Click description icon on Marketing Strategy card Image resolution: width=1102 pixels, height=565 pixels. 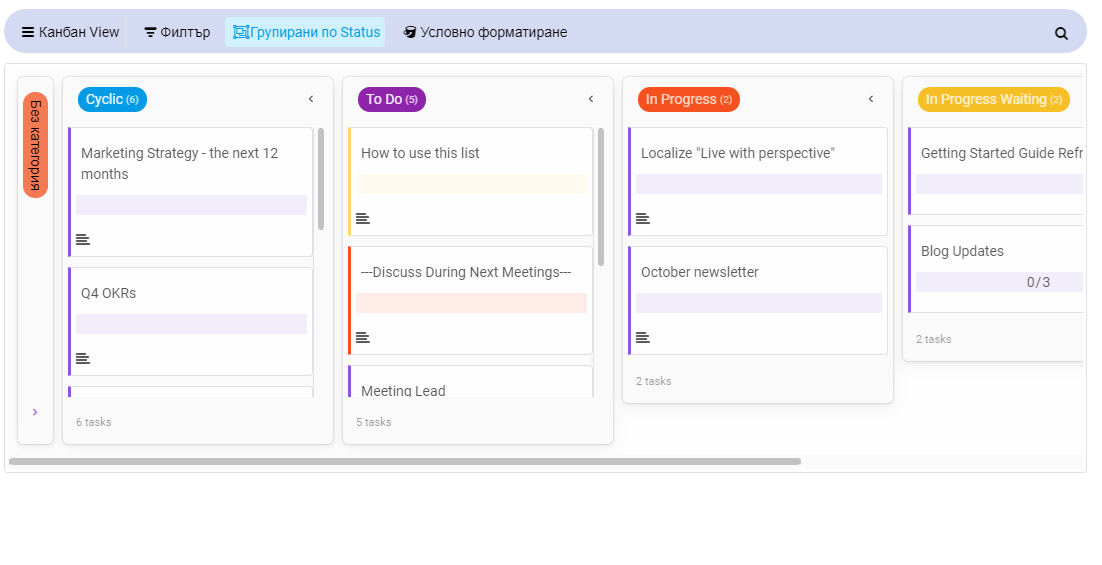click(x=83, y=240)
